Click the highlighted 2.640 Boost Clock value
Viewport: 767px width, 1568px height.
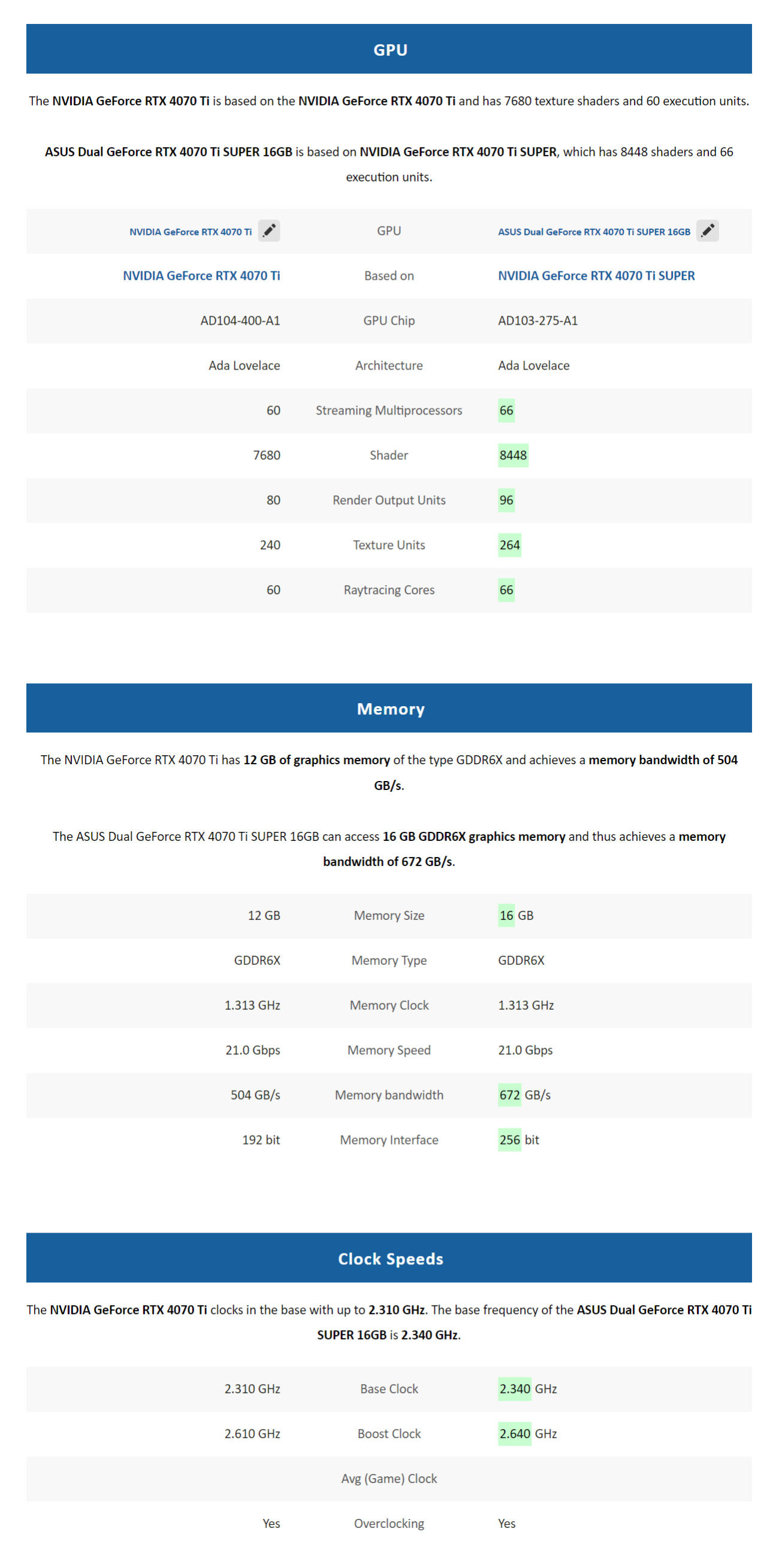[x=514, y=1434]
